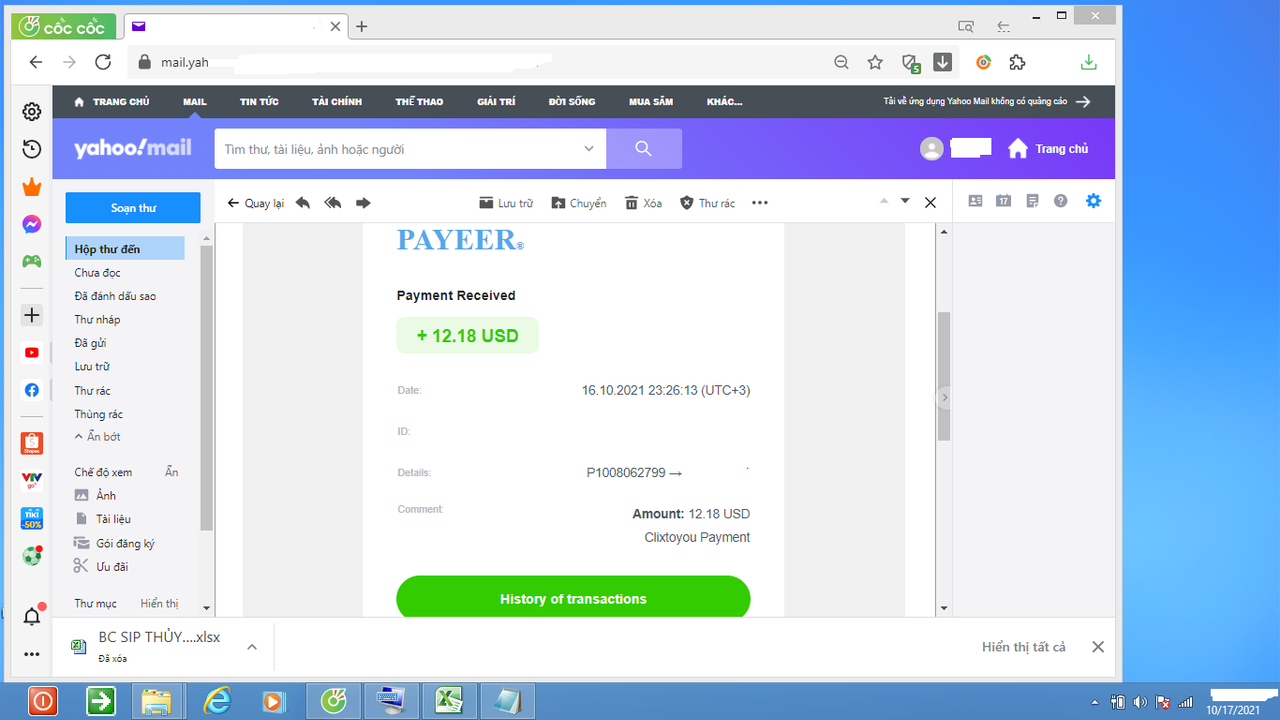1280x720 pixels.
Task: Click History of transactions button
Action: (x=573, y=599)
